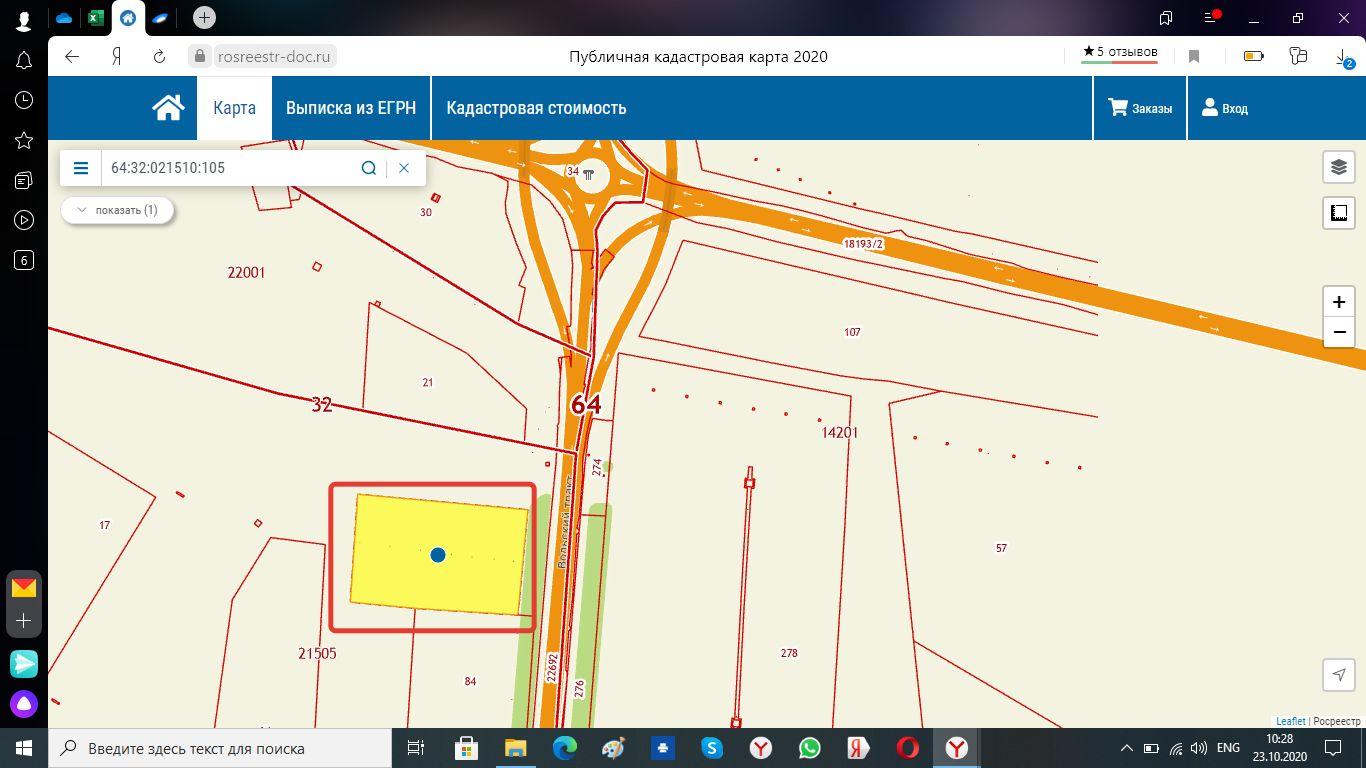Bookmark this page using the bookmark icon
The image size is (1366, 768).
tap(1193, 57)
